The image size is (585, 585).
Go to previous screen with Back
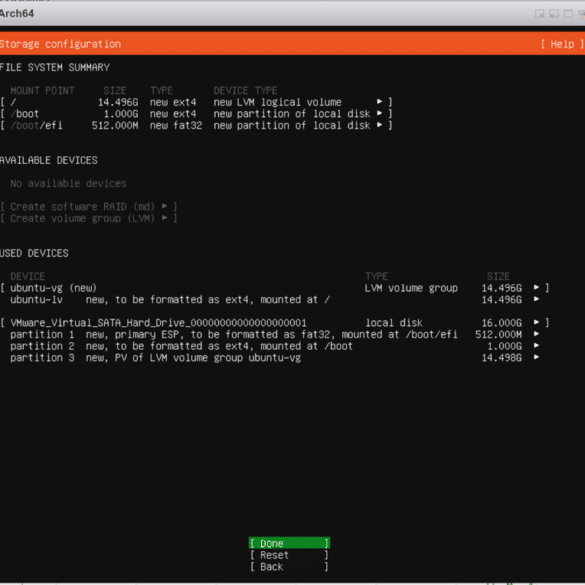click(289, 566)
